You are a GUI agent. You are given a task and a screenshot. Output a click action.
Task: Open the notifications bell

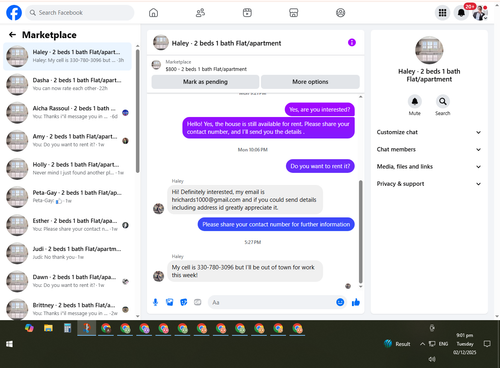[x=461, y=13]
